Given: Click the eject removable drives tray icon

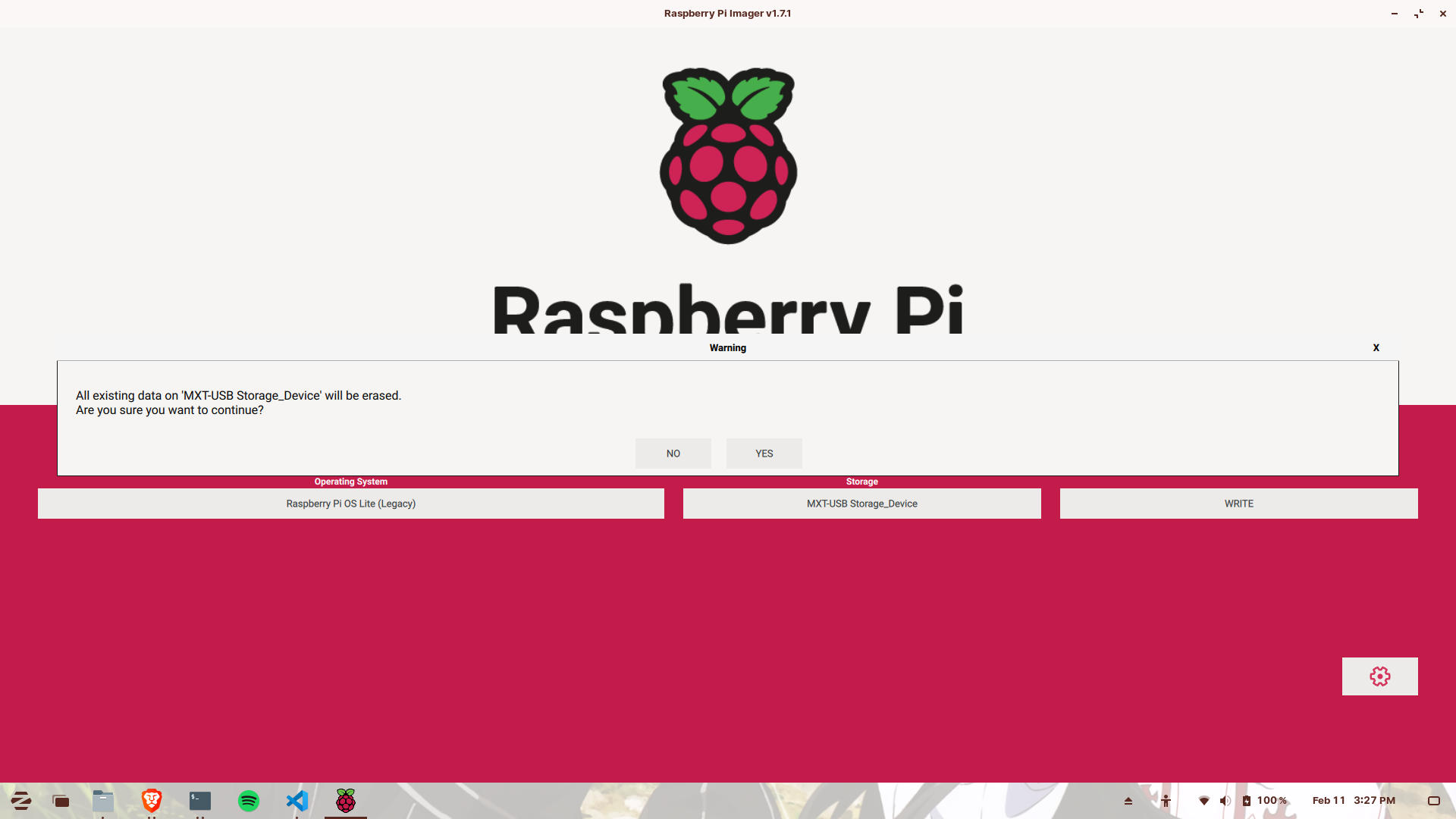Looking at the screenshot, I should click(x=1128, y=801).
